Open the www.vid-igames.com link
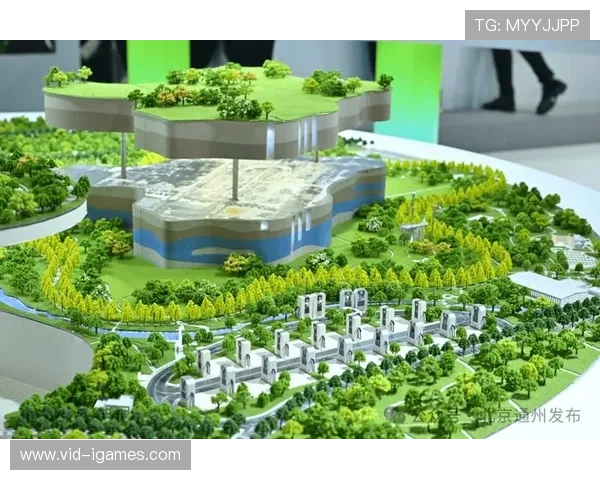600x480 pixels. [x=100, y=455]
